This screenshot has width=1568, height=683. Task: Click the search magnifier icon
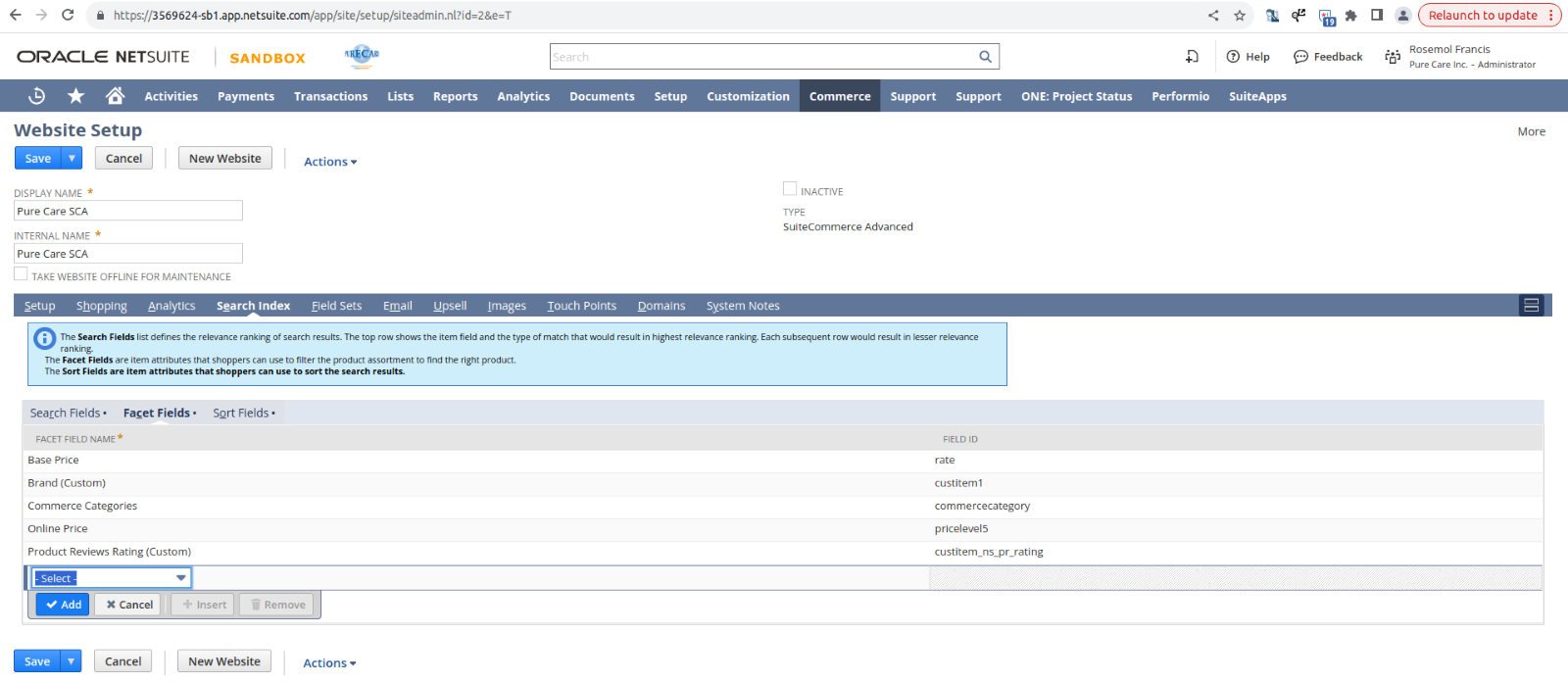(985, 57)
